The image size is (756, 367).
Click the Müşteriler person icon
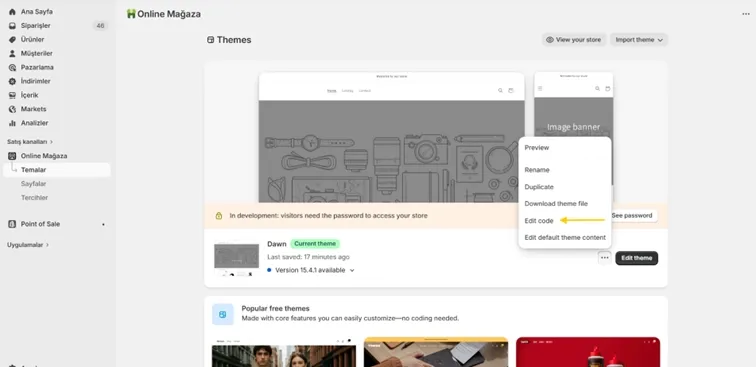(x=12, y=54)
